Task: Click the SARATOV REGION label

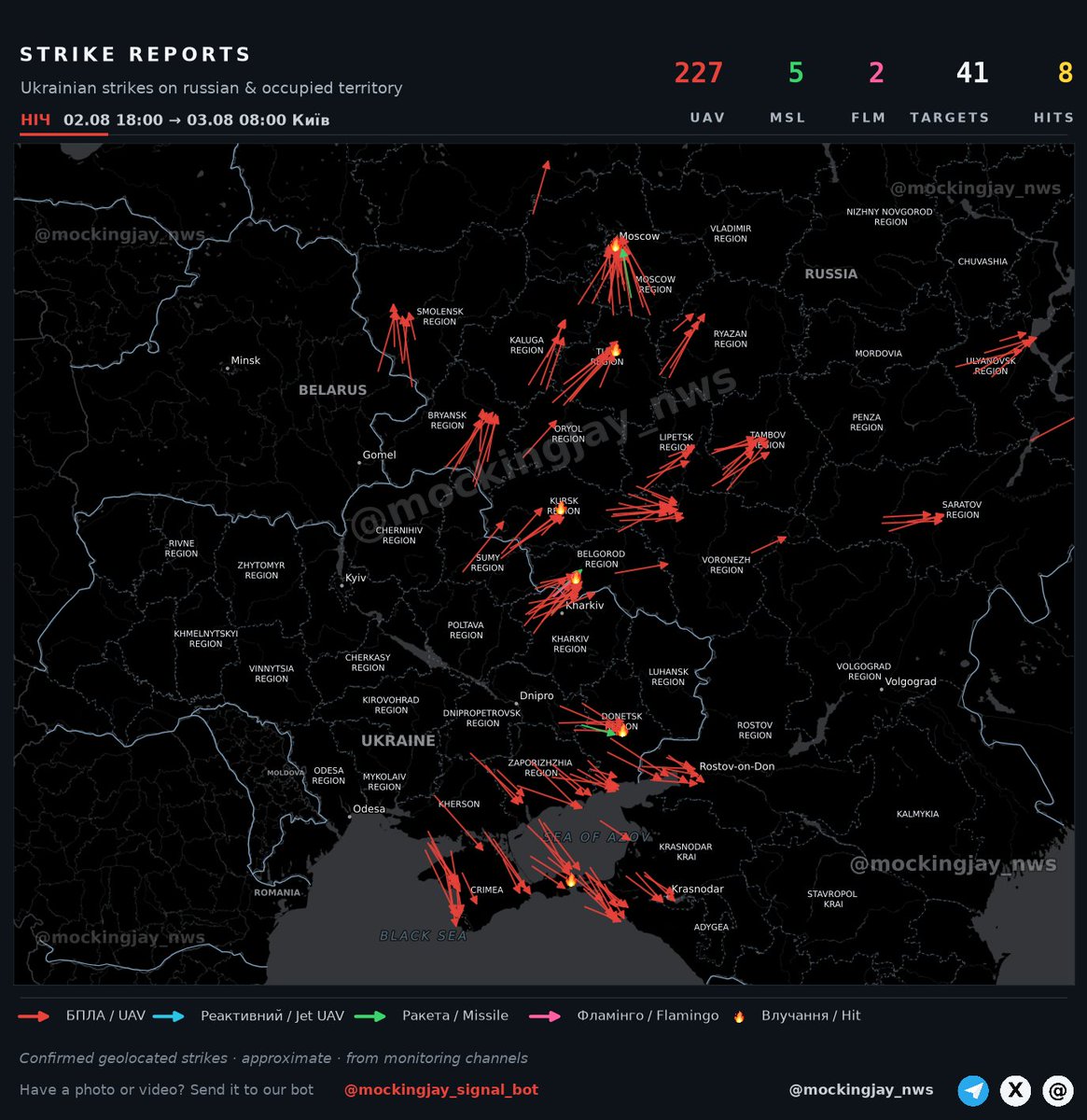Action: pyautogui.click(x=962, y=510)
